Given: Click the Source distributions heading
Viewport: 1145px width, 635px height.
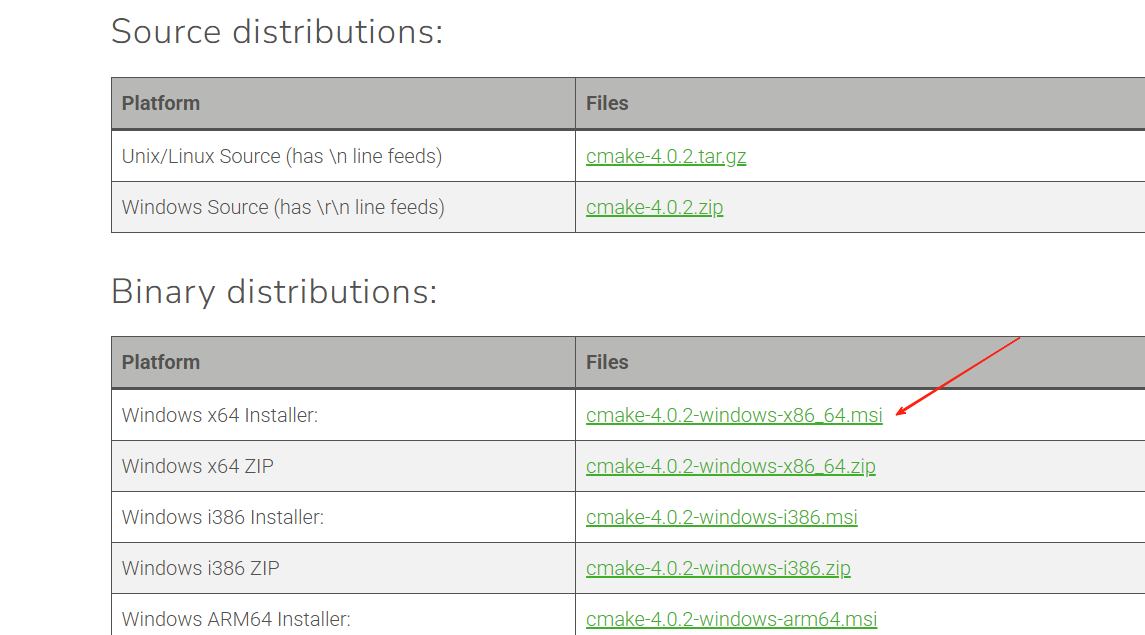Looking at the screenshot, I should pyautogui.click(x=277, y=31).
